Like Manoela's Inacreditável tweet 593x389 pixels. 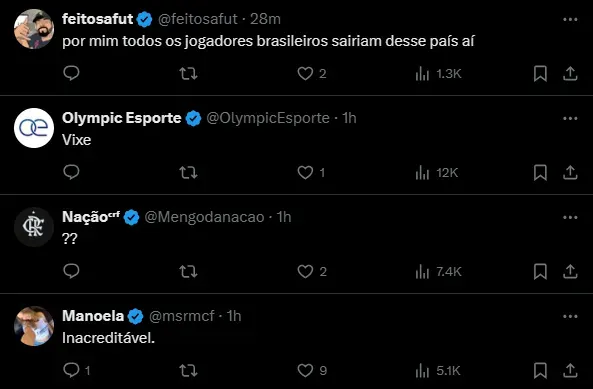312,370
